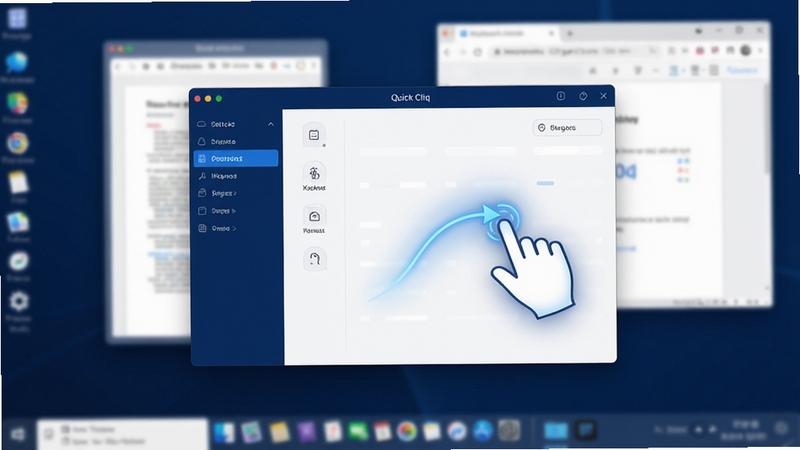Click the search field at top right of Quick Cliq
Image resolution: width=800 pixels, height=450 pixels.
pos(567,128)
